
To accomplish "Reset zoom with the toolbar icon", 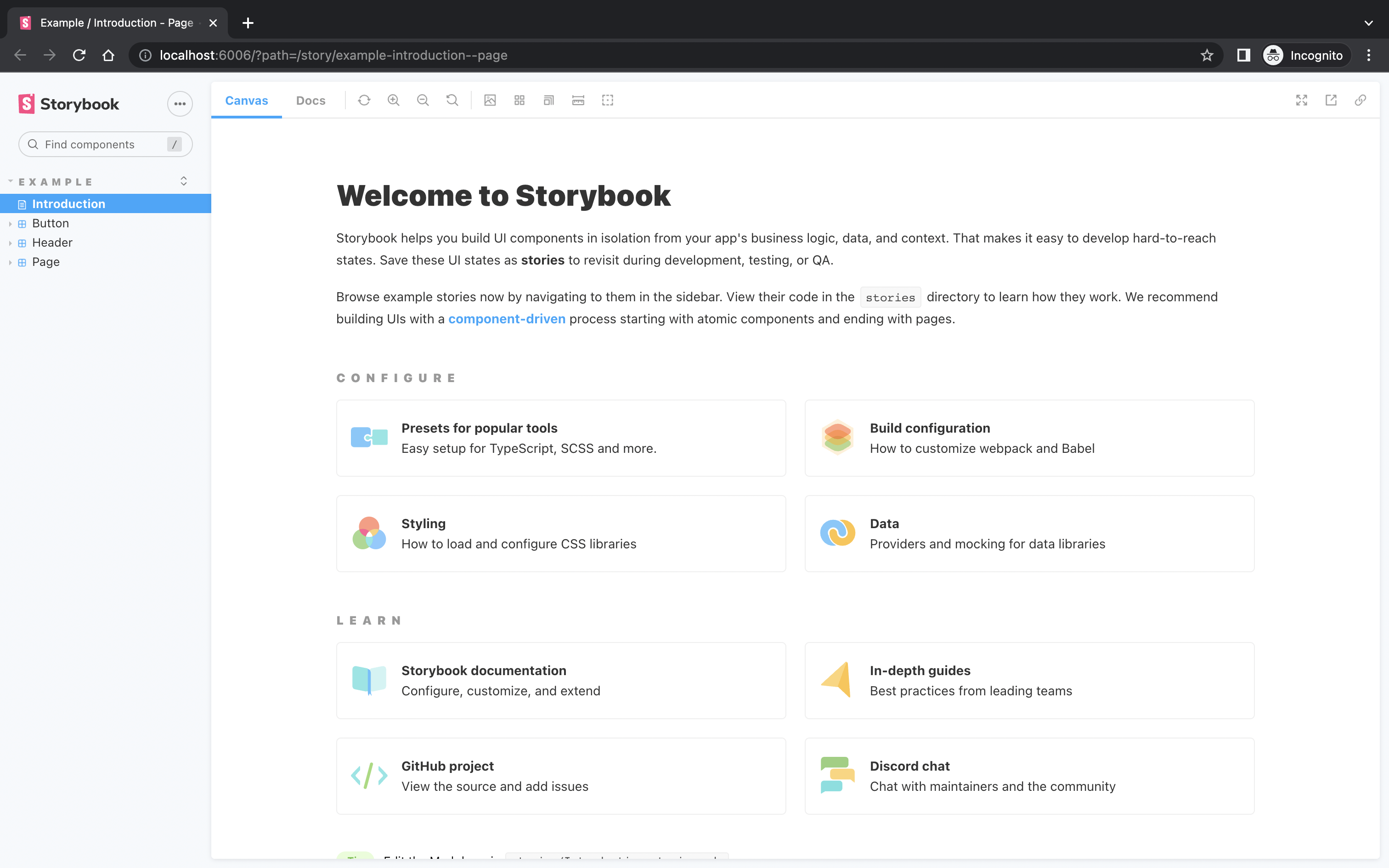I will (452, 101).
